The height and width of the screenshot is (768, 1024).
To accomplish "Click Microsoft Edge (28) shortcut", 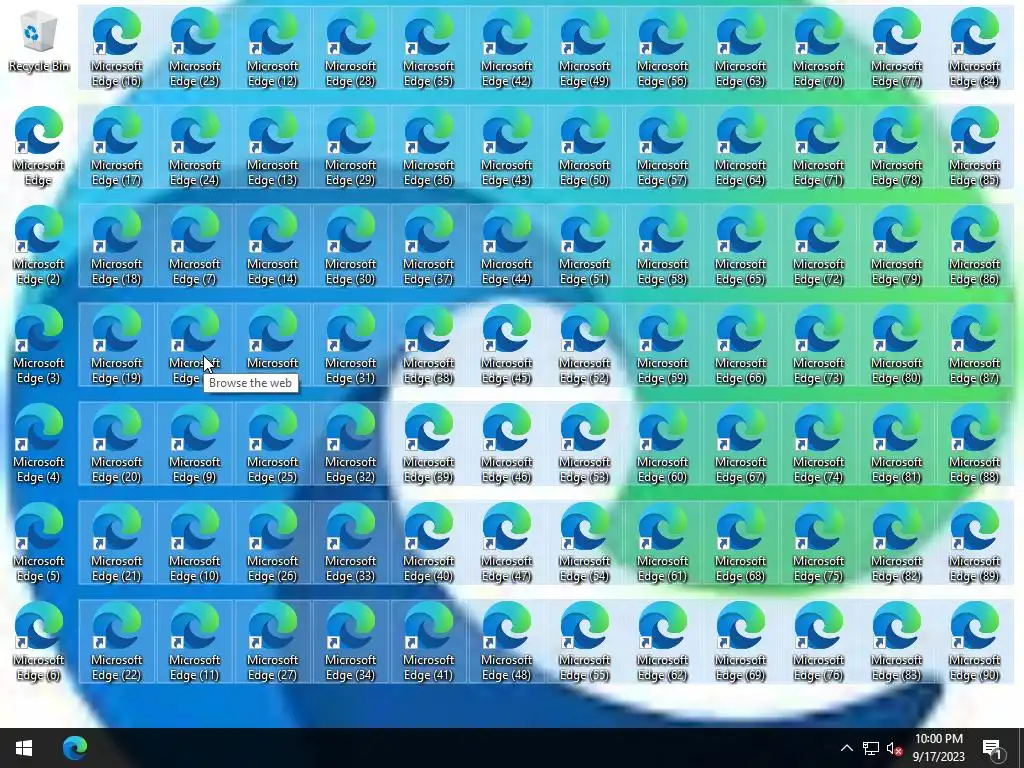I will [351, 48].
